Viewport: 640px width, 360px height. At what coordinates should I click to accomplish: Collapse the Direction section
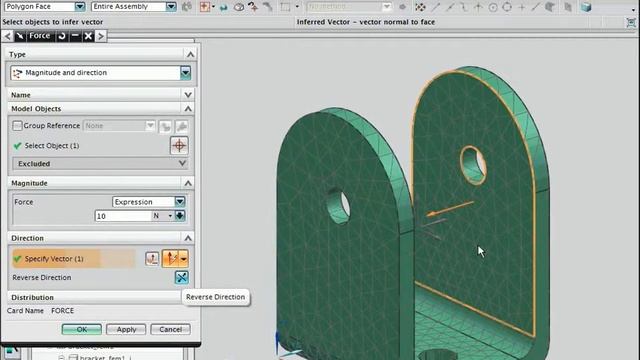(188, 238)
